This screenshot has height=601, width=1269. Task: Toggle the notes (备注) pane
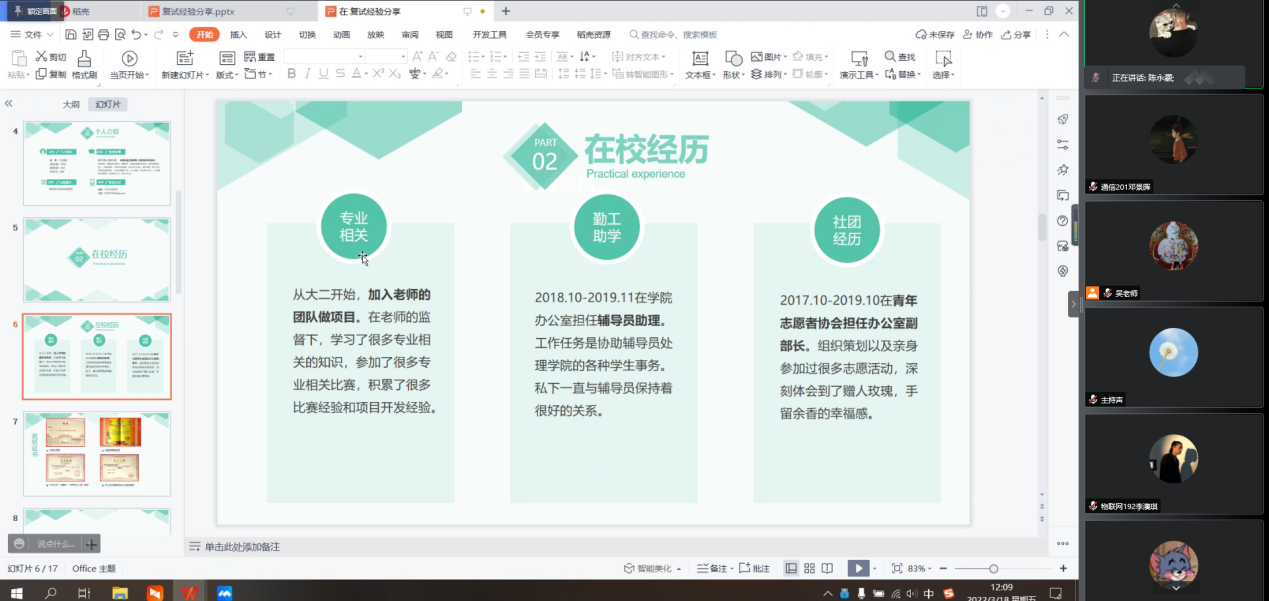[x=712, y=568]
